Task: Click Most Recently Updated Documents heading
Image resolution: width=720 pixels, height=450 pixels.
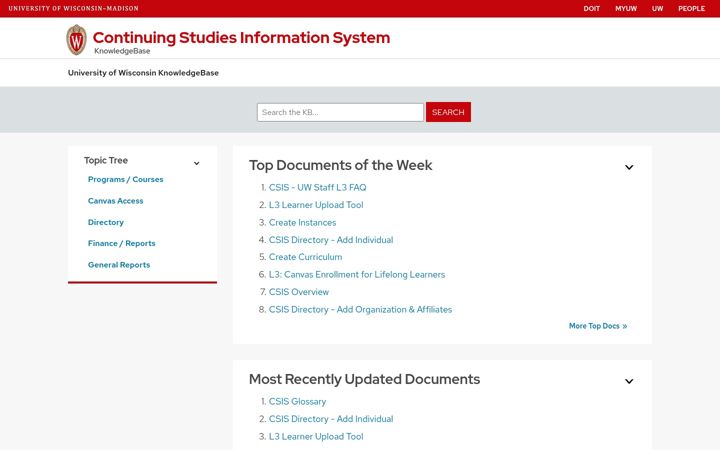Action: click(x=365, y=379)
